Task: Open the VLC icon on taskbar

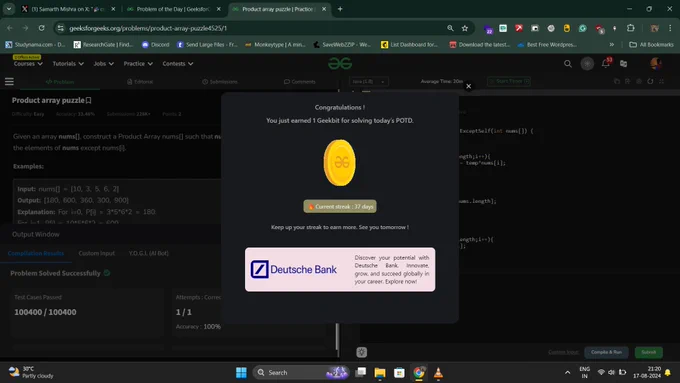Action: pyautogui.click(x=438, y=373)
